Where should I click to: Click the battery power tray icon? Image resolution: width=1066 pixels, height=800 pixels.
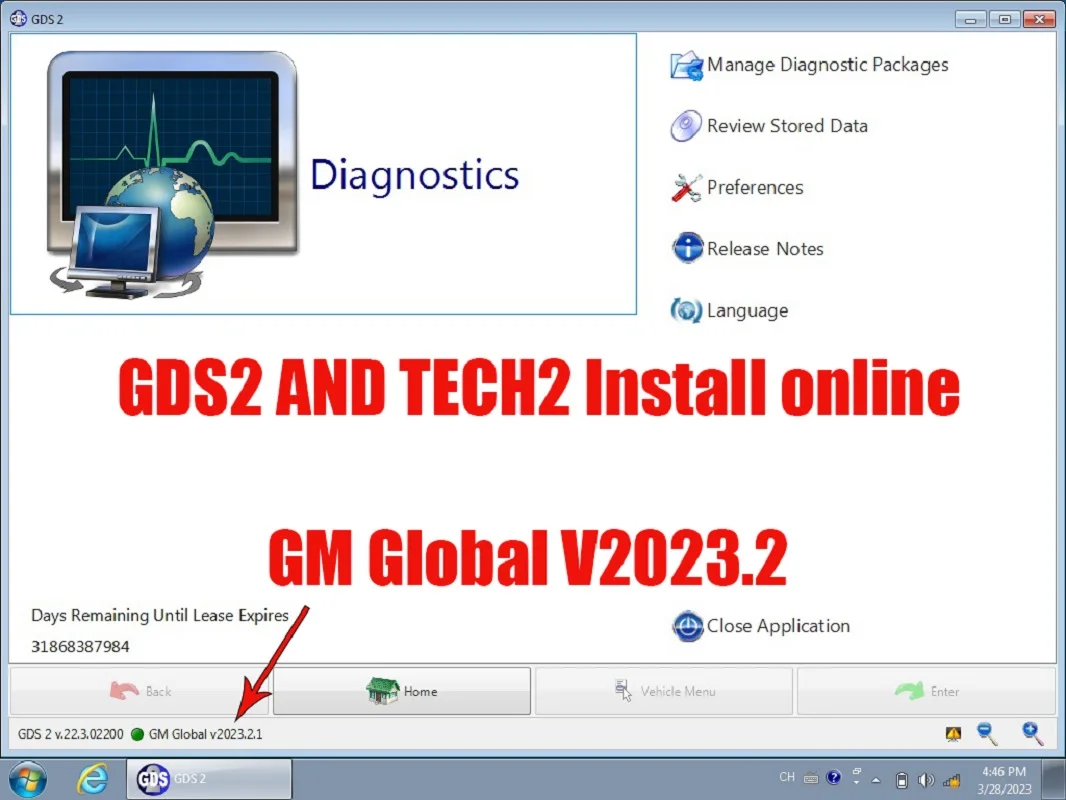click(x=901, y=780)
